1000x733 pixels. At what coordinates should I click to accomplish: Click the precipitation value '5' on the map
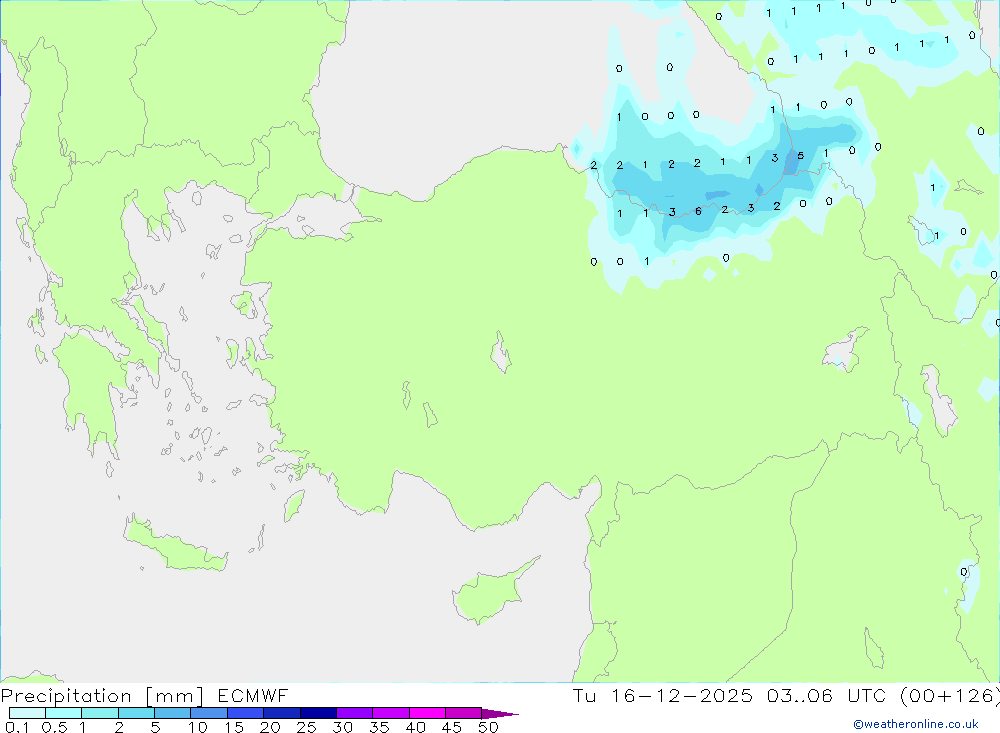tap(800, 156)
